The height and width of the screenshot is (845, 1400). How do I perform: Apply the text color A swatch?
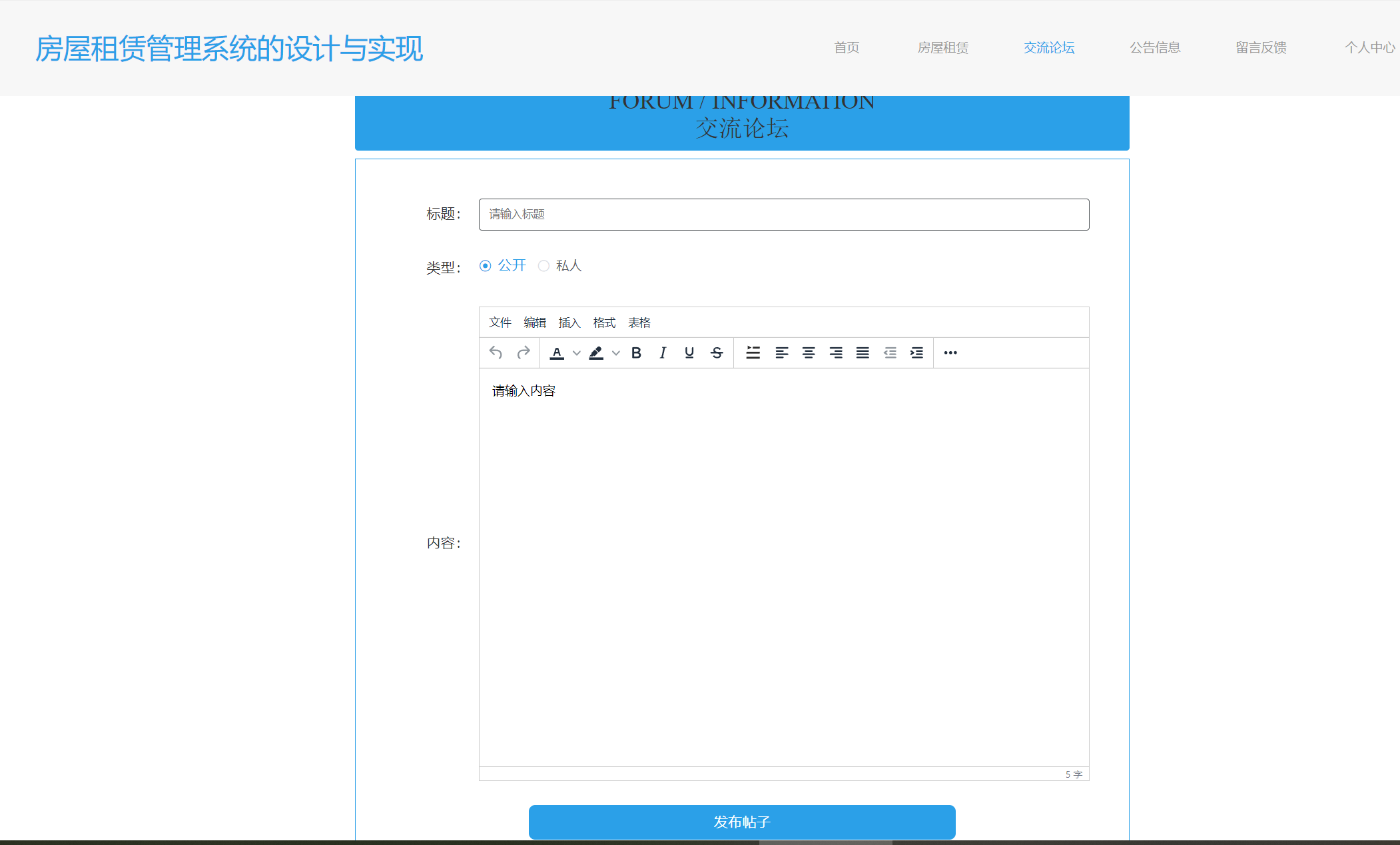coord(557,353)
